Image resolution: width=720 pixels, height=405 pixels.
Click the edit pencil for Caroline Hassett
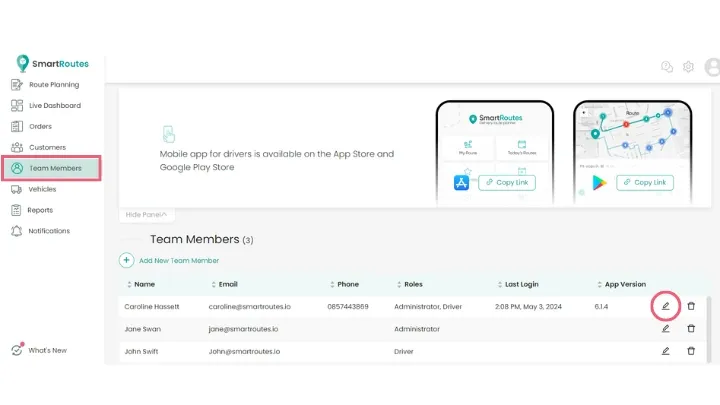tap(666, 306)
